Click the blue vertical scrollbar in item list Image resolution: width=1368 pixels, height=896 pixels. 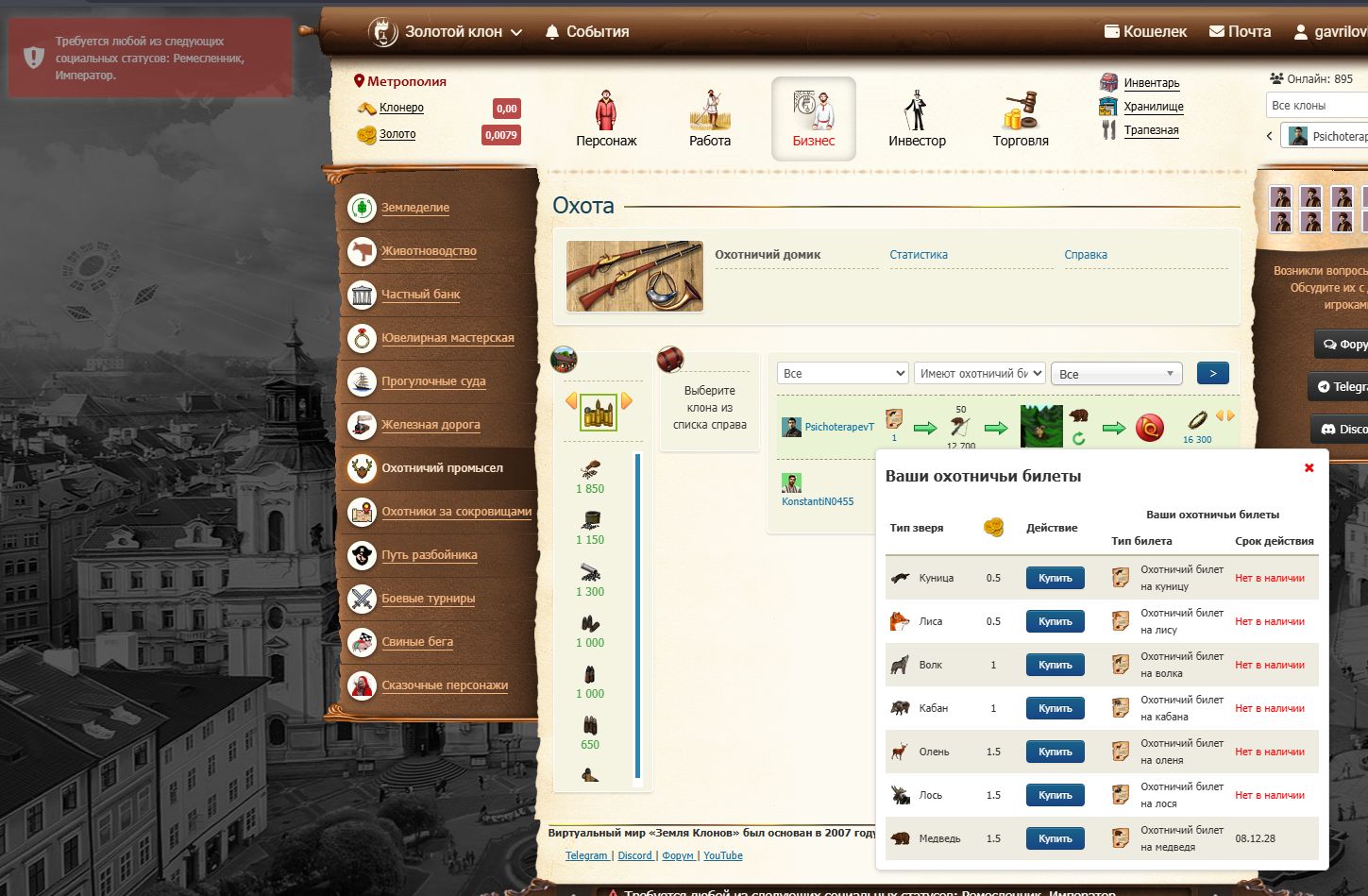pyautogui.click(x=638, y=614)
